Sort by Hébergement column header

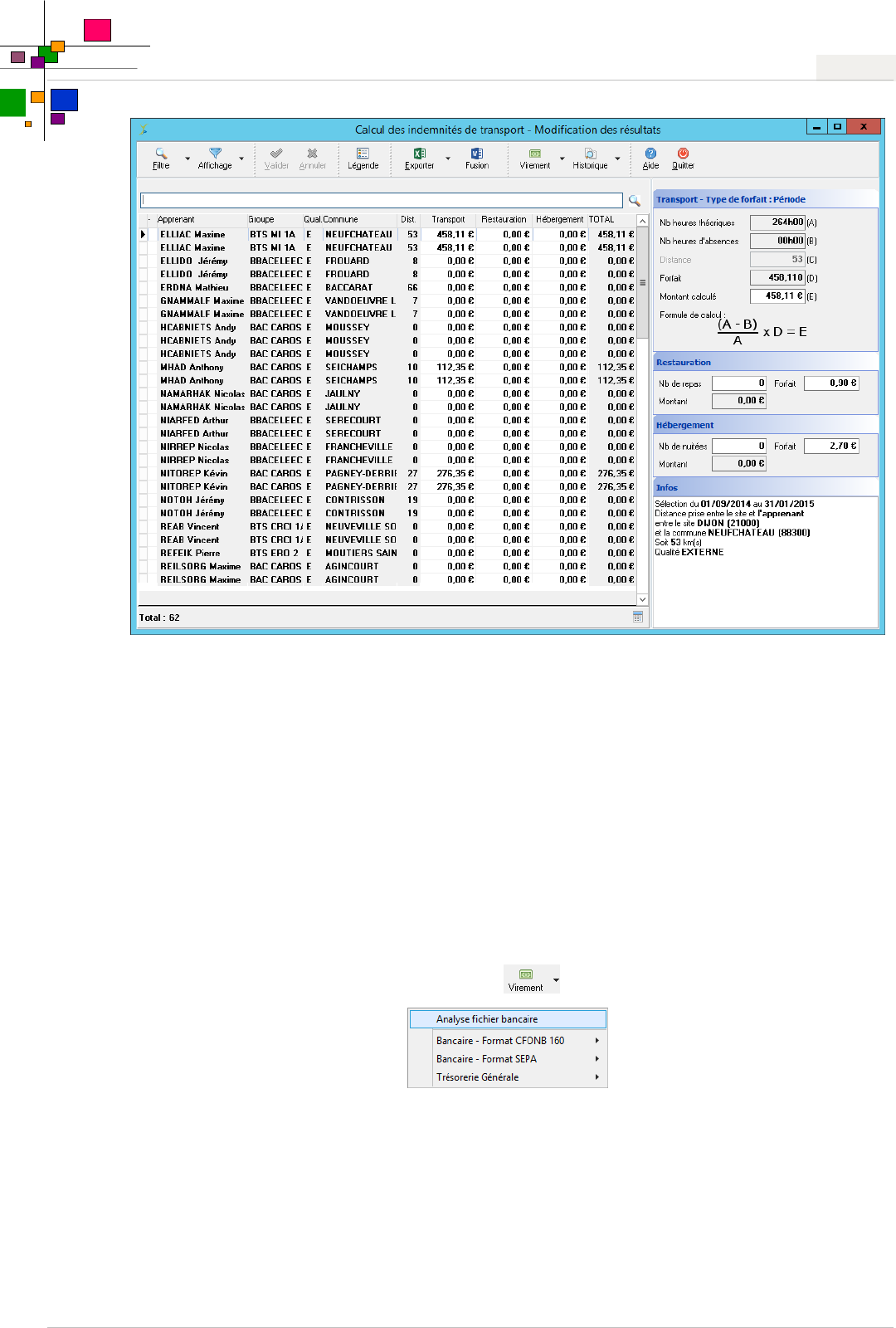[x=560, y=219]
